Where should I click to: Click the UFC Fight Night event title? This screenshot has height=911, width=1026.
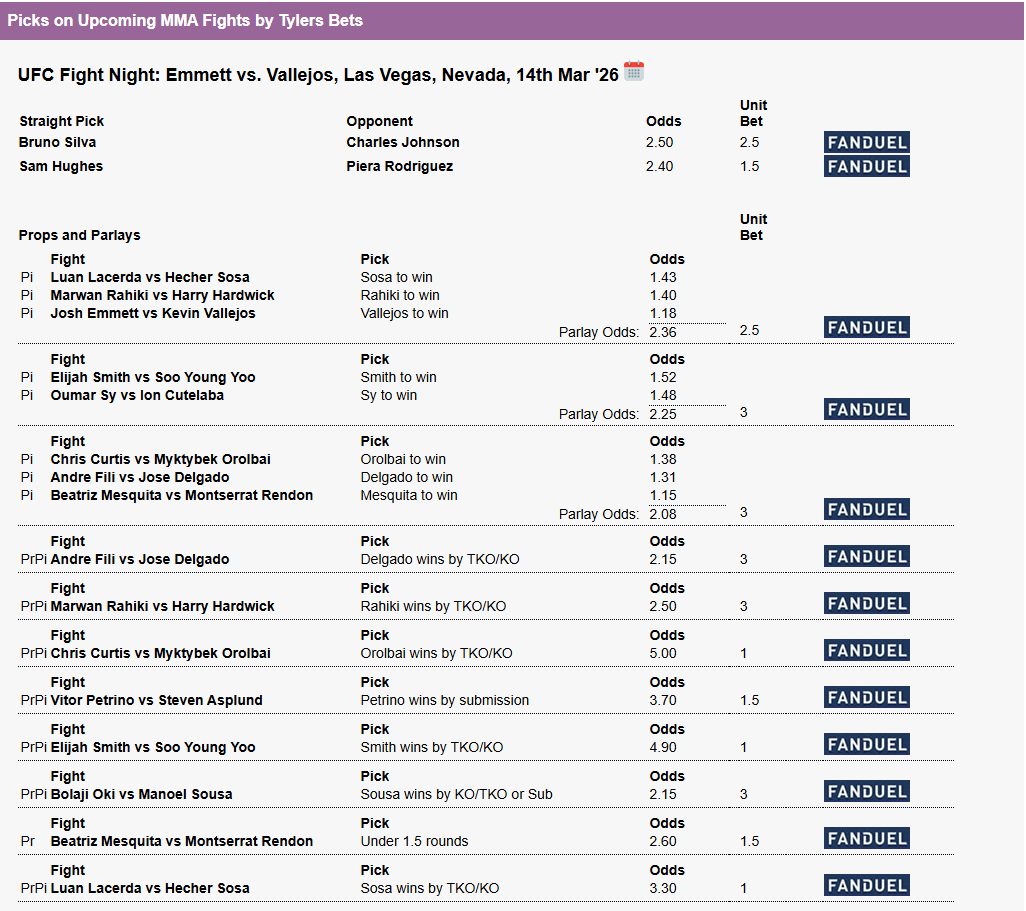coord(318,75)
